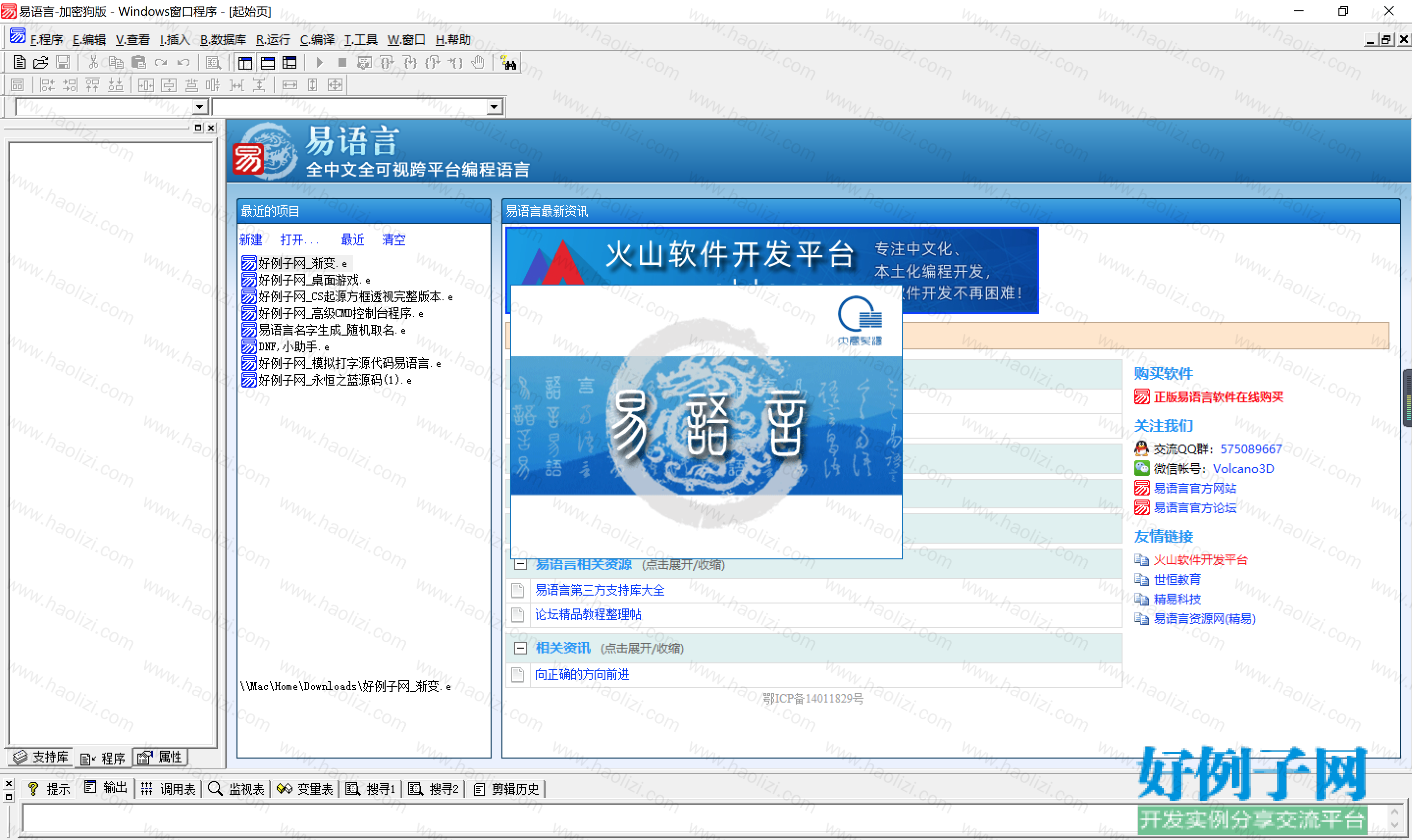The image size is (1412, 840).
Task: Click the align-left edges layout icon
Action: [x=48, y=85]
